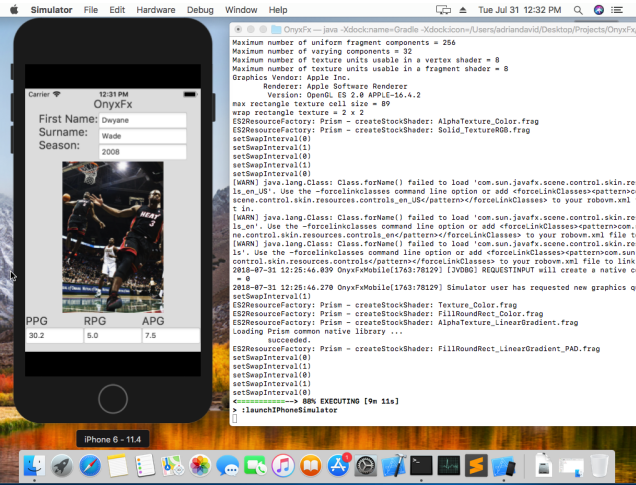Open Launchpad from the Dock
Image resolution: width=636 pixels, height=485 pixels.
(x=62, y=466)
